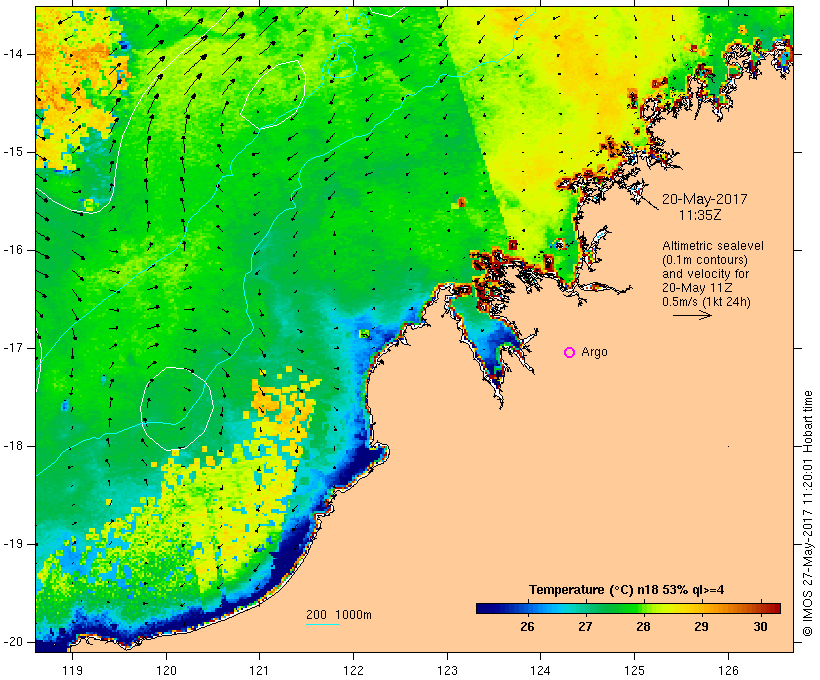Image resolution: width=820 pixels, height=680 pixels.
Task: Click the longitude axis label '124'
Action: click(x=540, y=670)
